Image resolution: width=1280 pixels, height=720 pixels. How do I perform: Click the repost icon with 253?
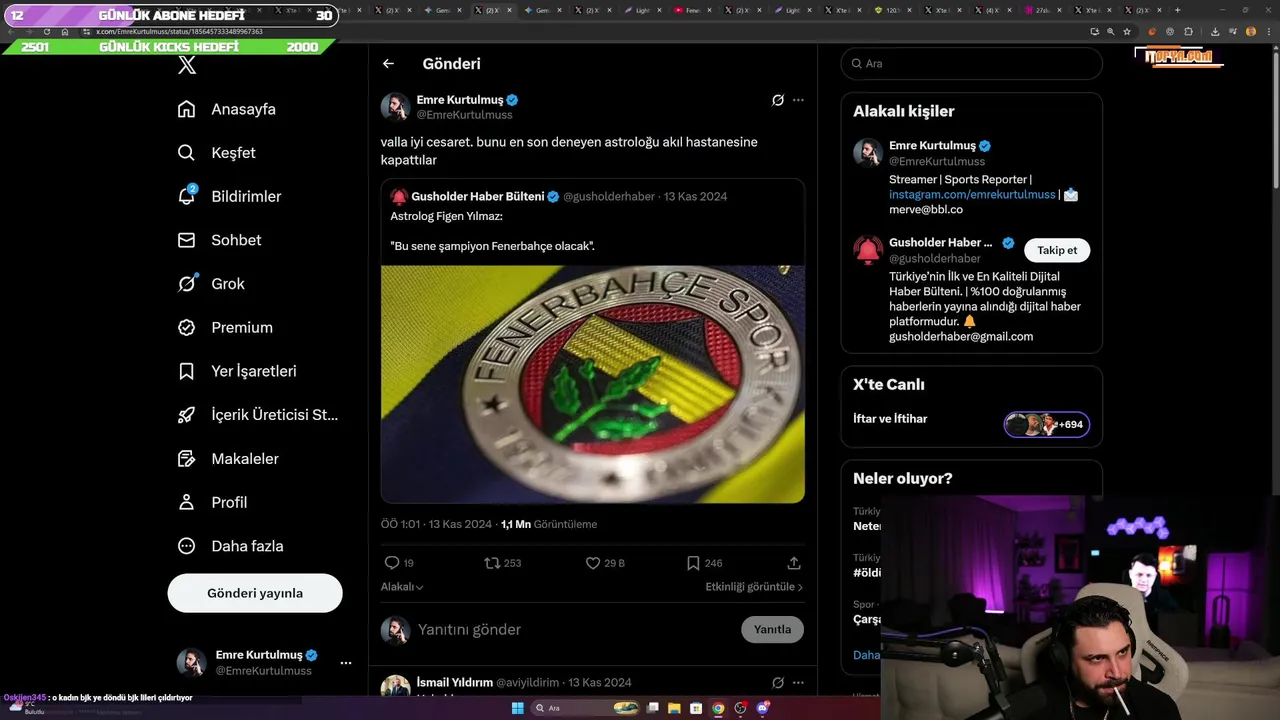492,563
